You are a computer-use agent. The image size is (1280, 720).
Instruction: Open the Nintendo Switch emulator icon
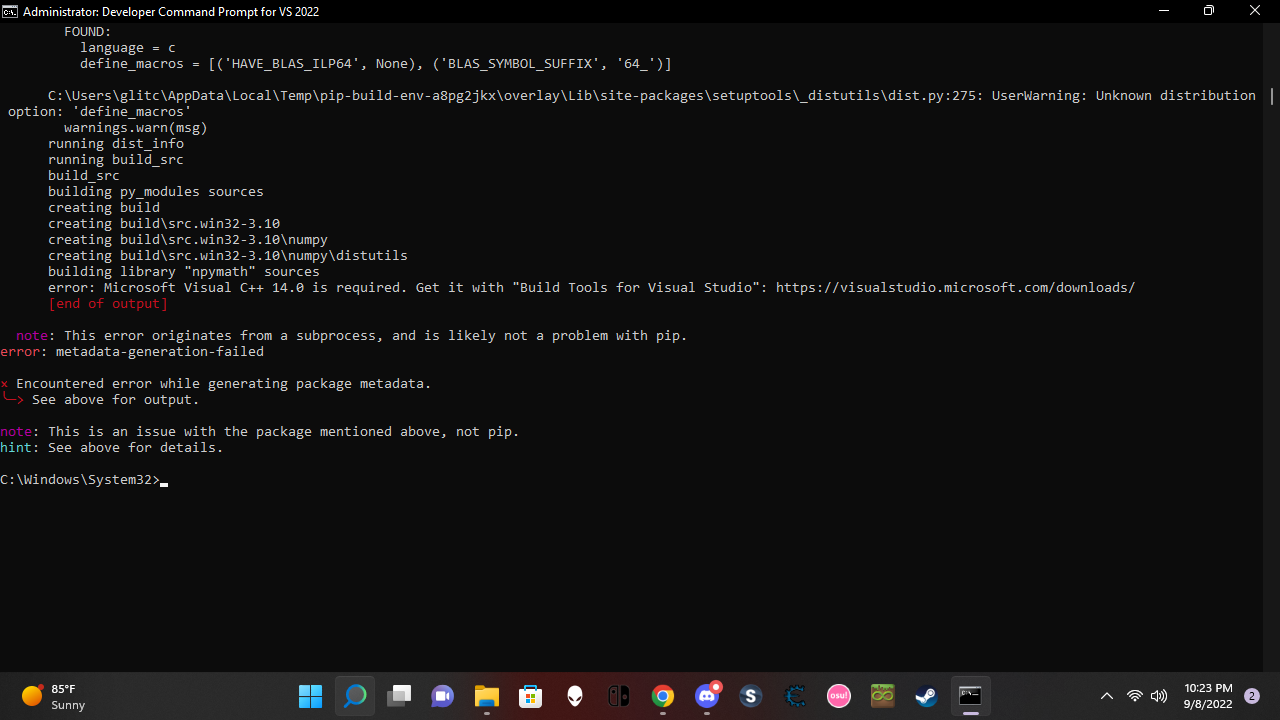click(619, 696)
